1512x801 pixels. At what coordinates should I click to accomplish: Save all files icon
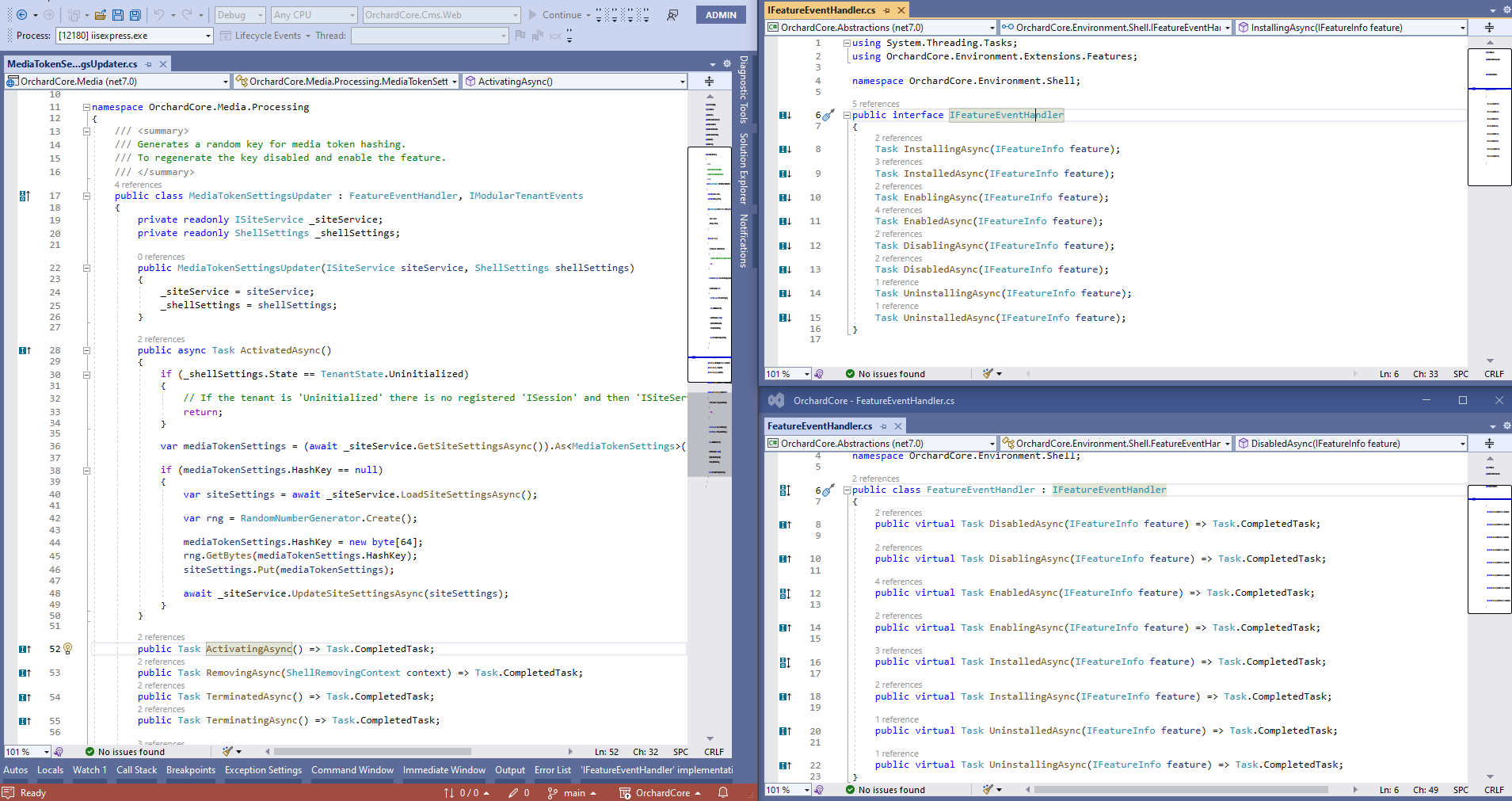(135, 14)
